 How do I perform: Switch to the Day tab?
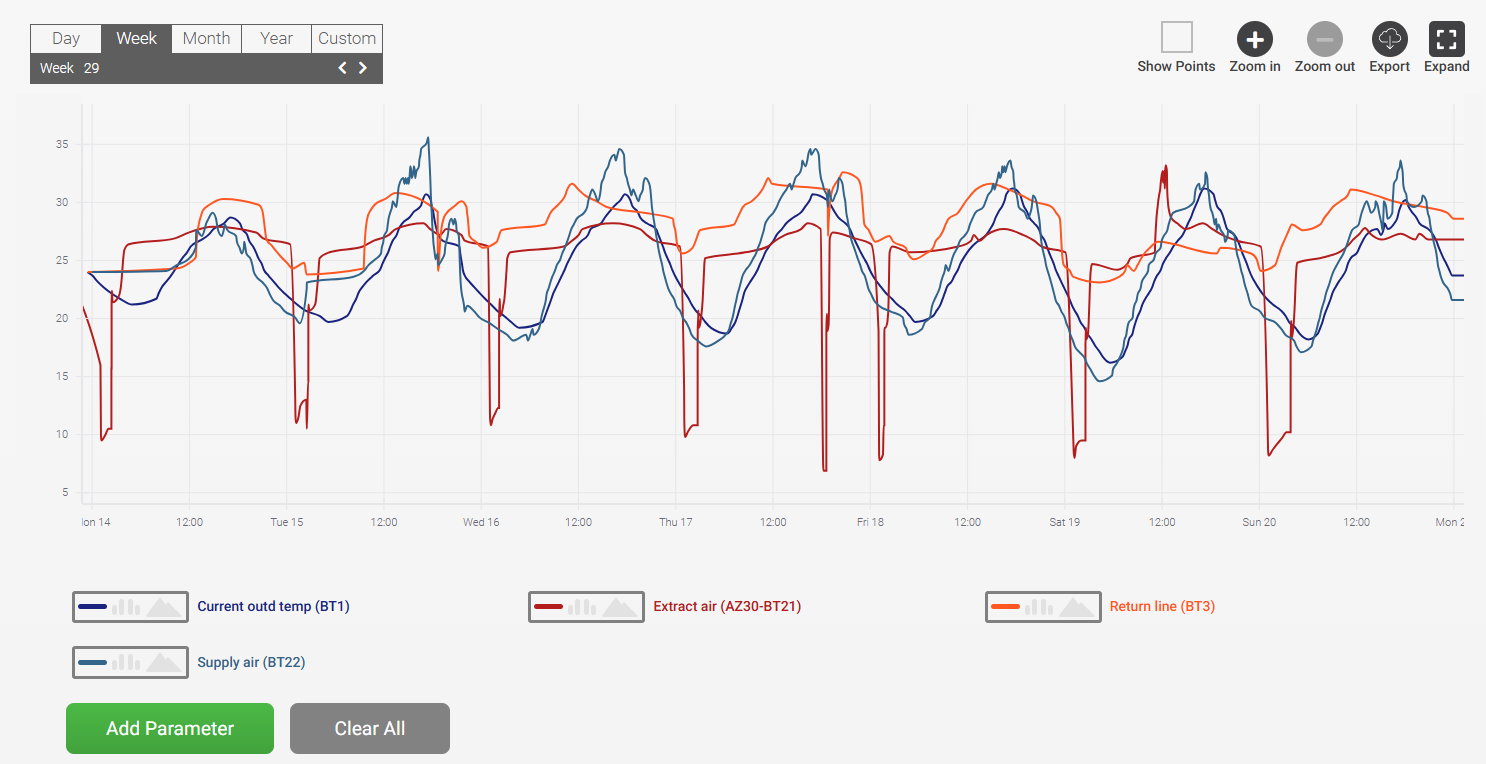point(66,38)
